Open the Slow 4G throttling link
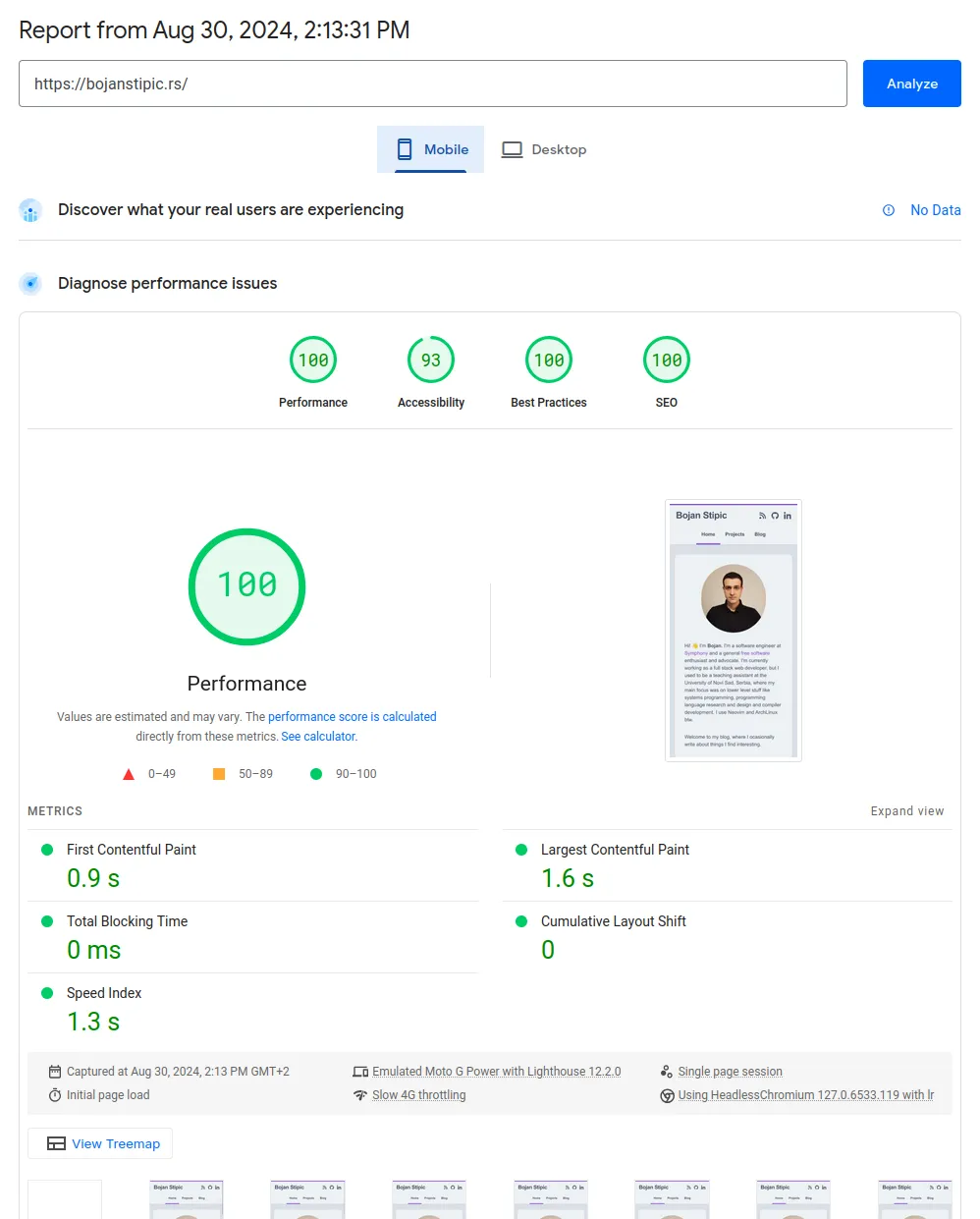This screenshot has width=980, height=1219. tap(419, 1094)
